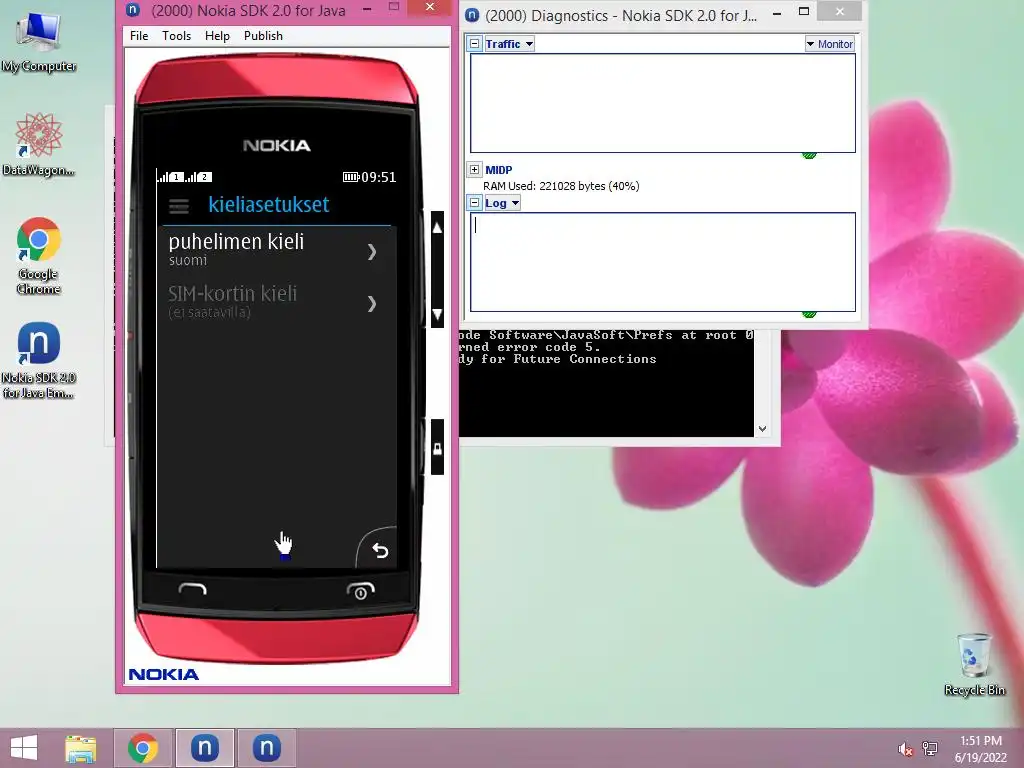Image resolution: width=1024 pixels, height=768 pixels.
Task: Open the SIM-kortin kieli setting
Action: (276, 303)
